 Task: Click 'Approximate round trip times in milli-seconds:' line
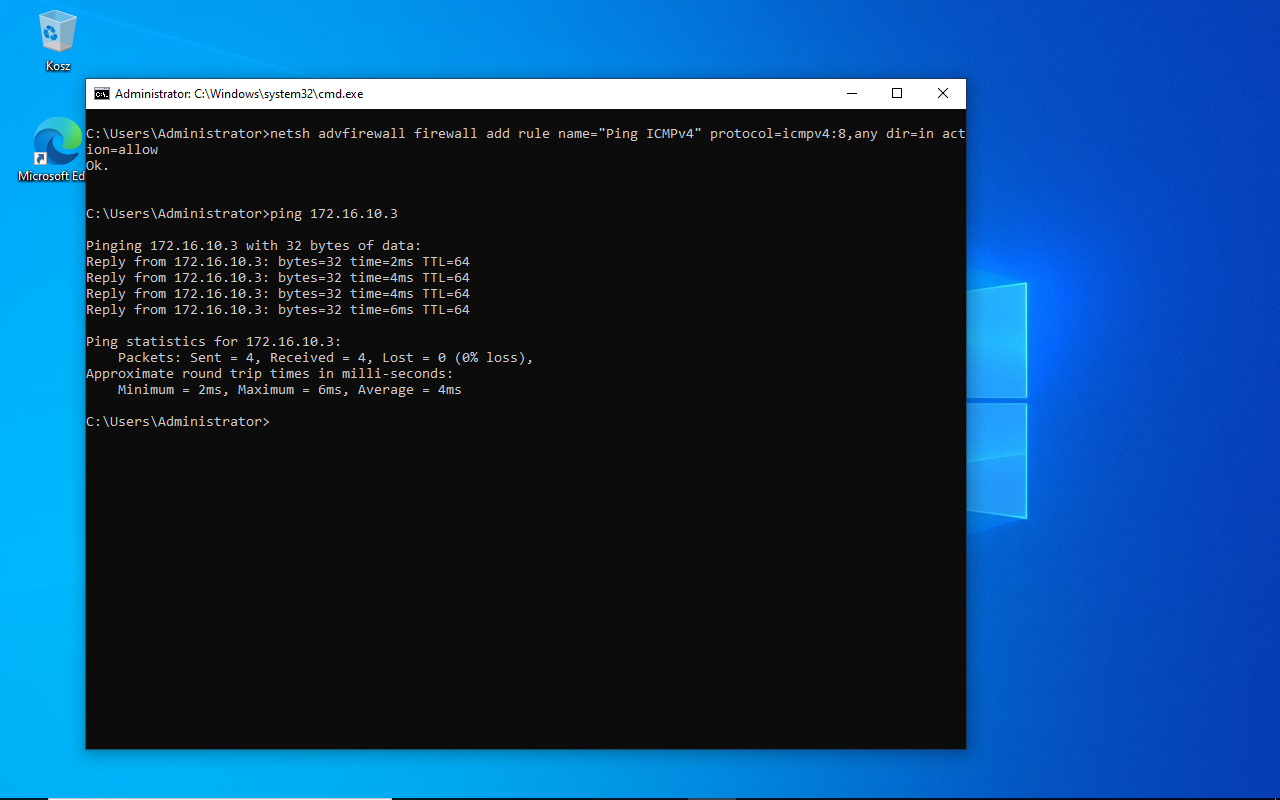click(270, 374)
